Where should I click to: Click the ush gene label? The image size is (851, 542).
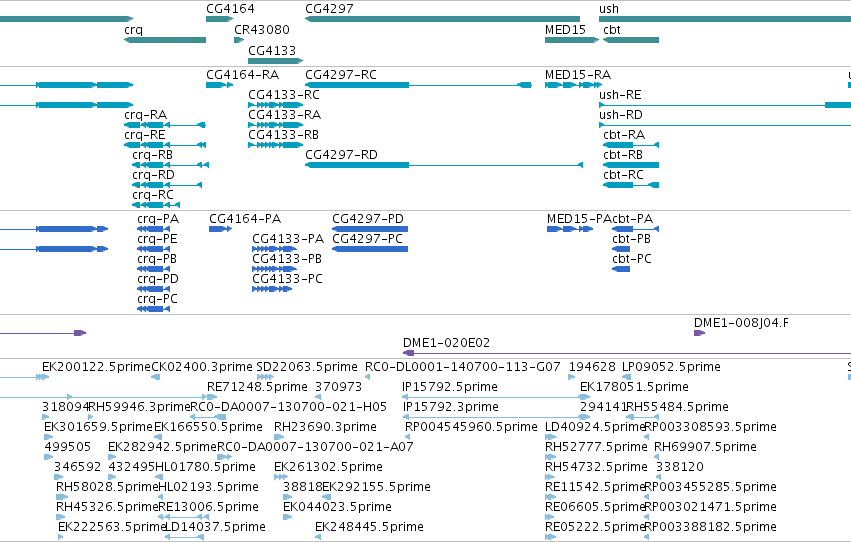click(x=608, y=9)
